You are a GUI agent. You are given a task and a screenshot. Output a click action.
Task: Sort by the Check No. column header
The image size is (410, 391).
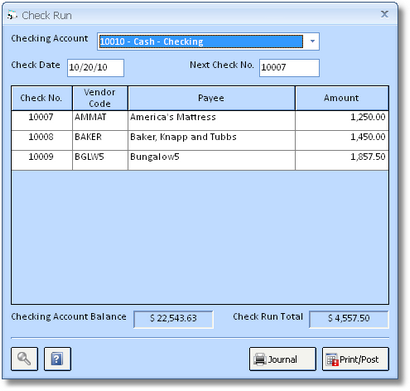pyautogui.click(x=42, y=98)
